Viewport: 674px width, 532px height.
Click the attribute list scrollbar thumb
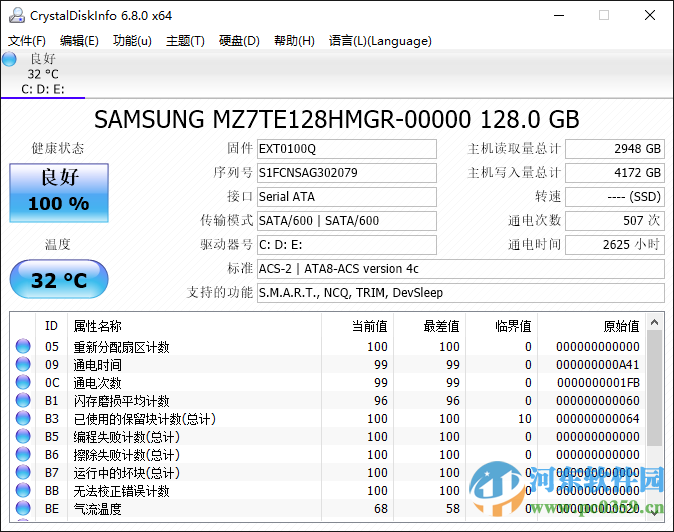pos(655,388)
